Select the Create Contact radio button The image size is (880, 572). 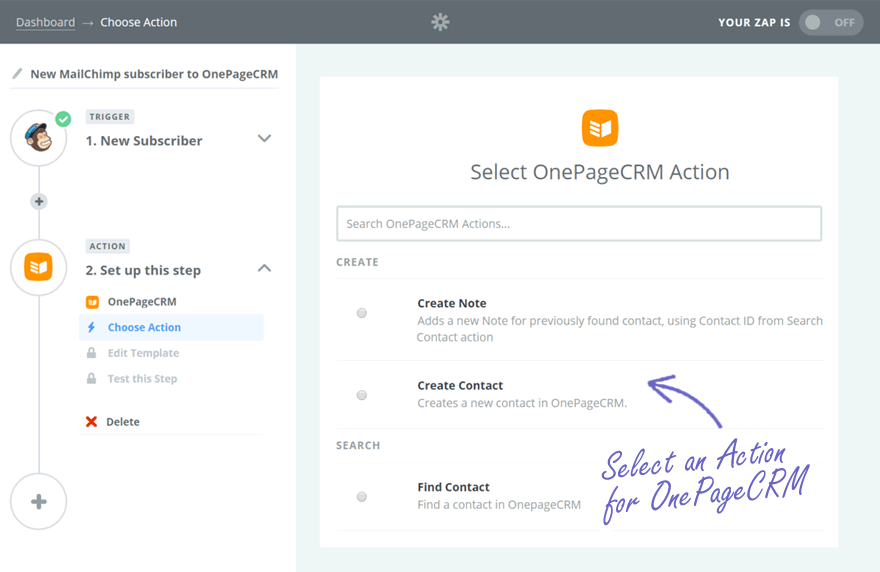[362, 395]
